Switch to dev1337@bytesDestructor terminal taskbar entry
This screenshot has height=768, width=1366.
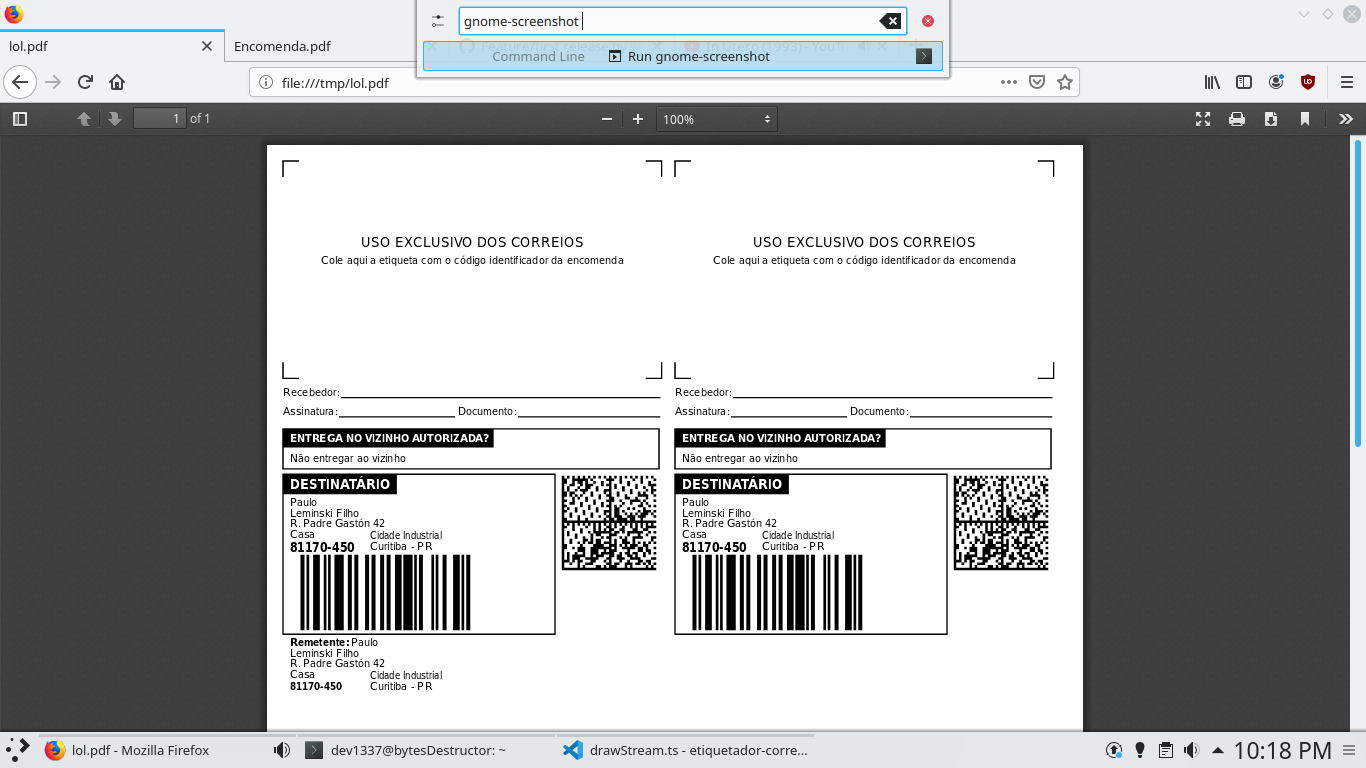coord(425,750)
